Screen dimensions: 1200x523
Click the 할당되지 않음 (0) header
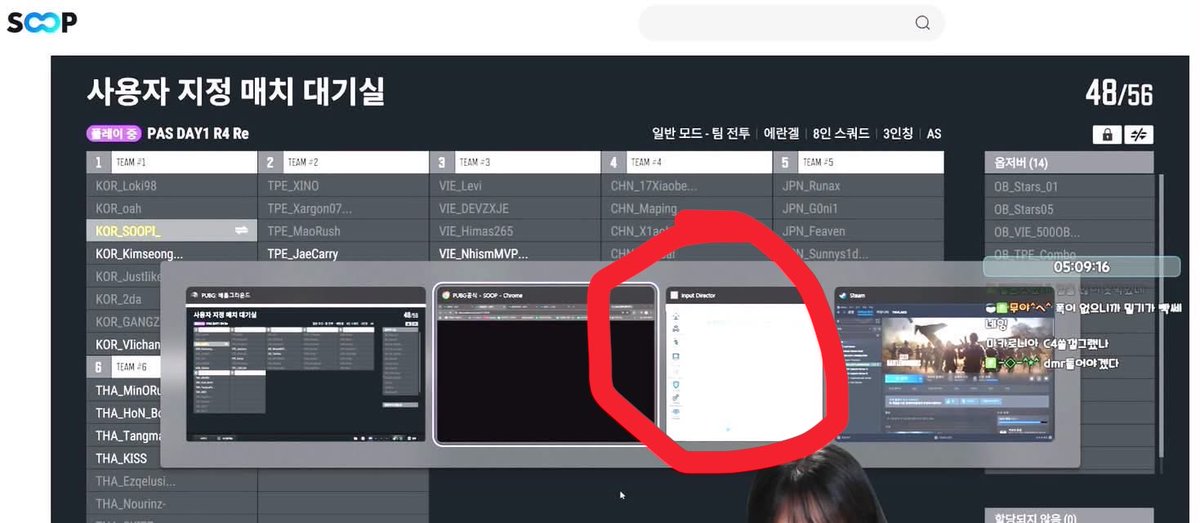(x=1068, y=517)
